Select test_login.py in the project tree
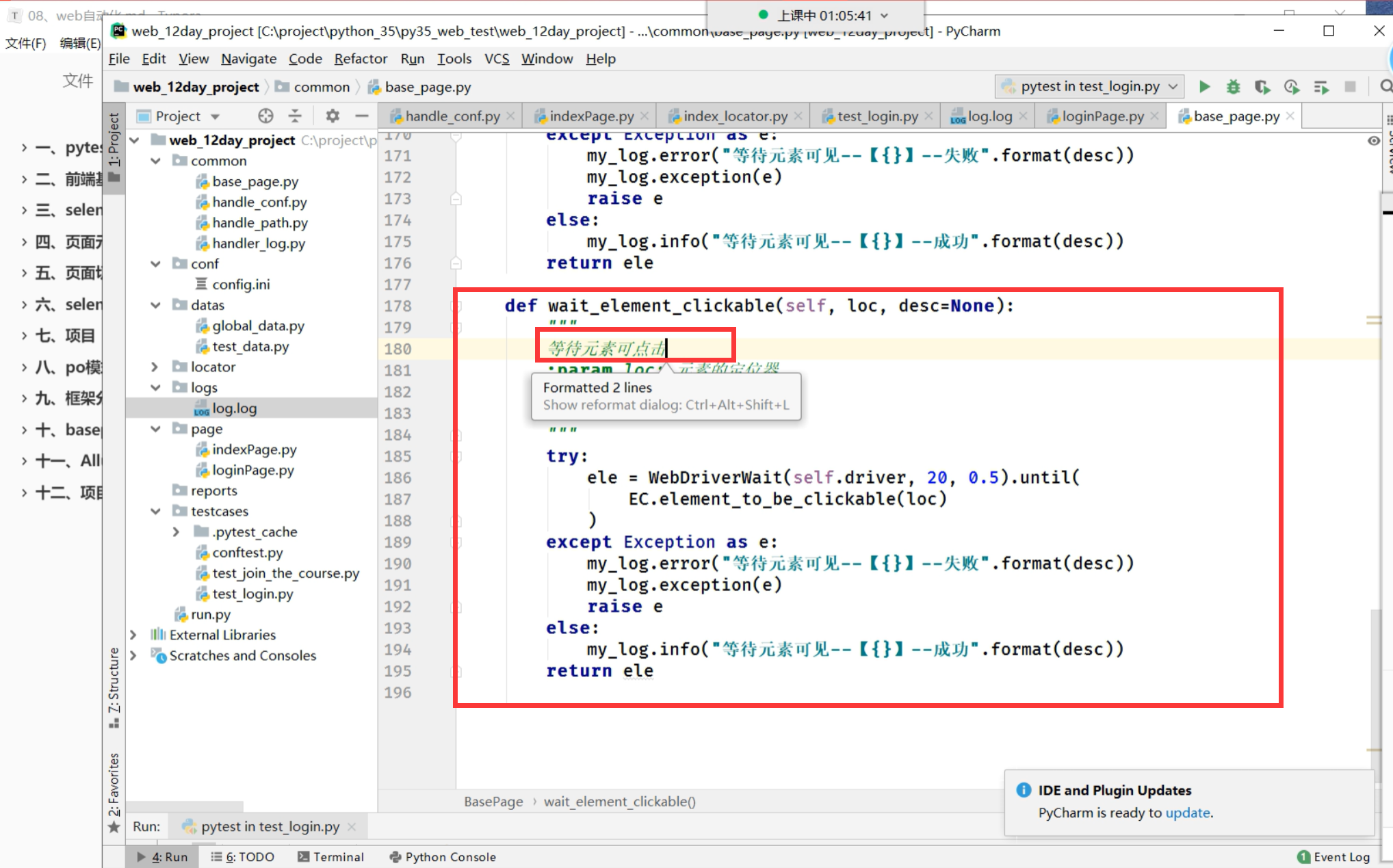 252,594
